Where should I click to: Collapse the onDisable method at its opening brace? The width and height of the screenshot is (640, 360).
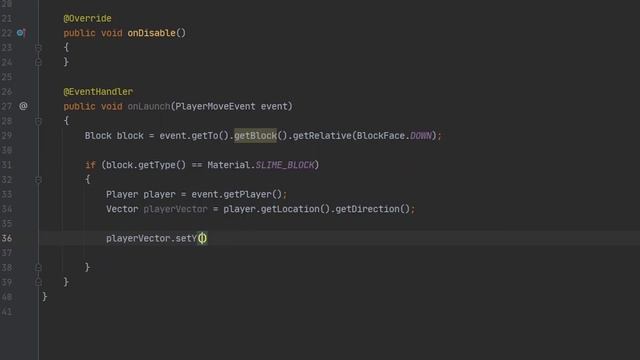(x=38, y=48)
